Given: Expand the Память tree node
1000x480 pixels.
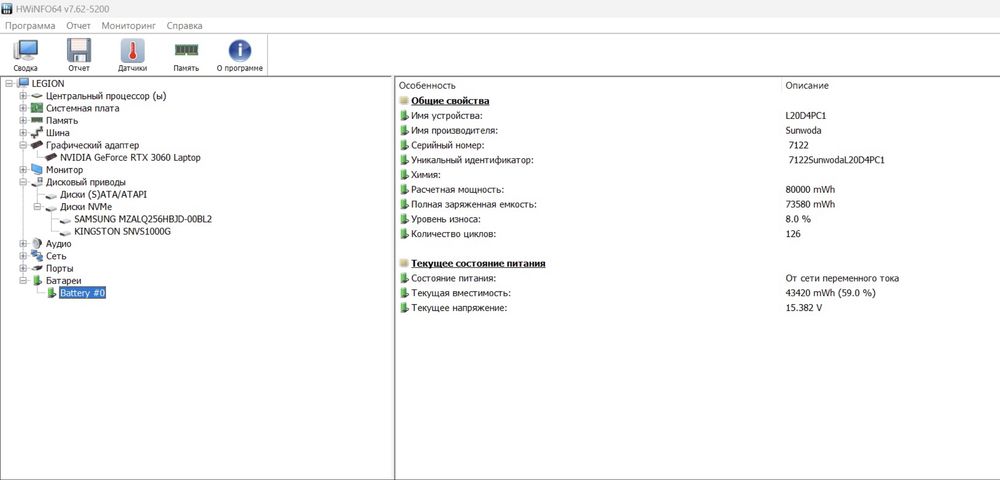Looking at the screenshot, I should coord(23,120).
